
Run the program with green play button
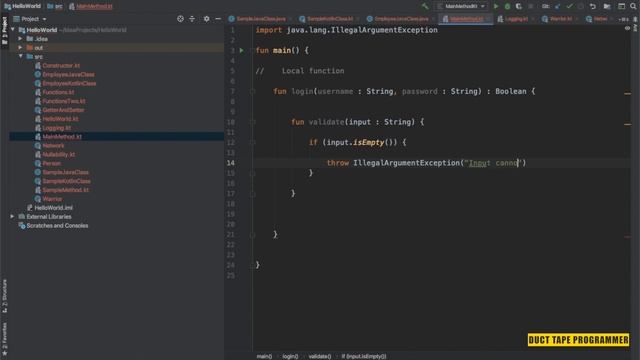coord(496,6)
